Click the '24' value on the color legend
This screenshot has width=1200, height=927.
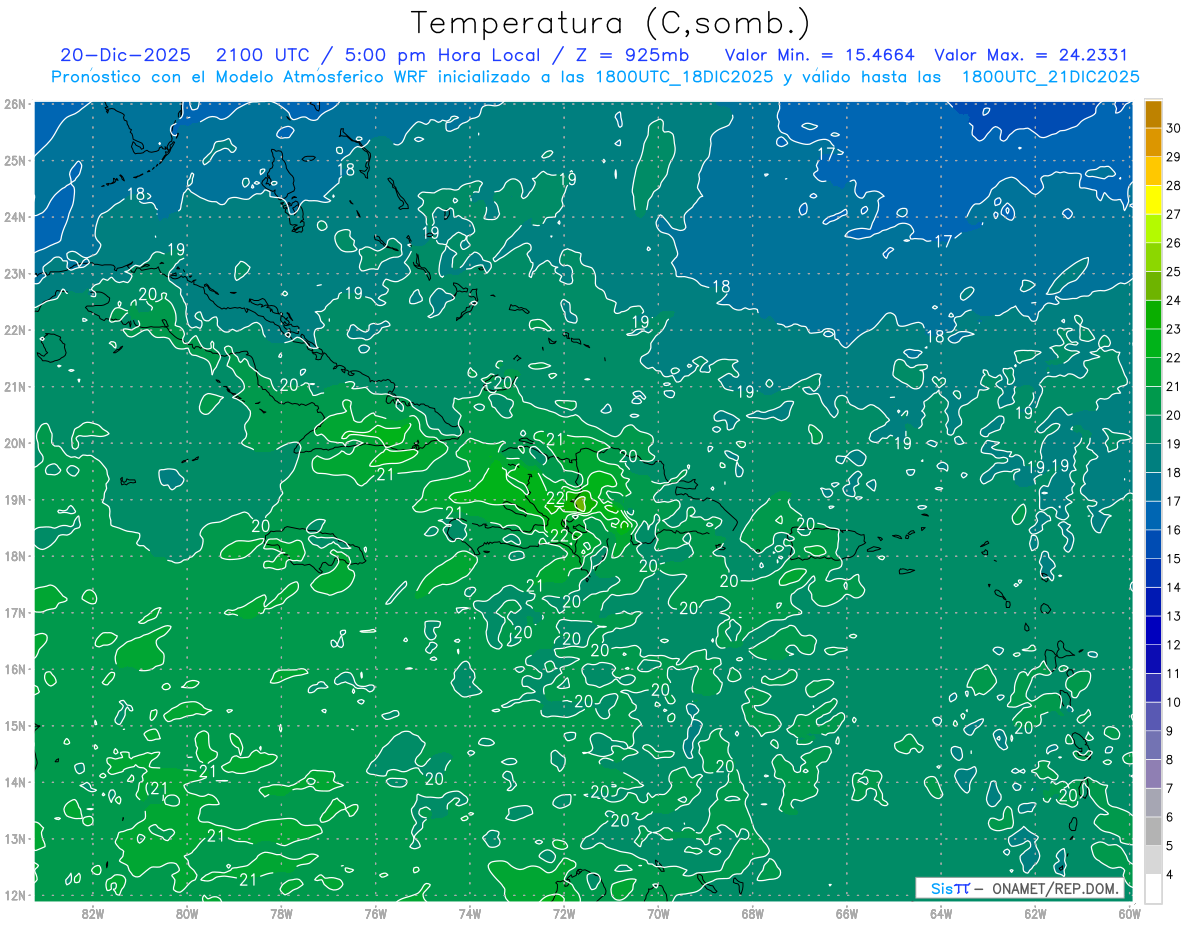click(1173, 300)
